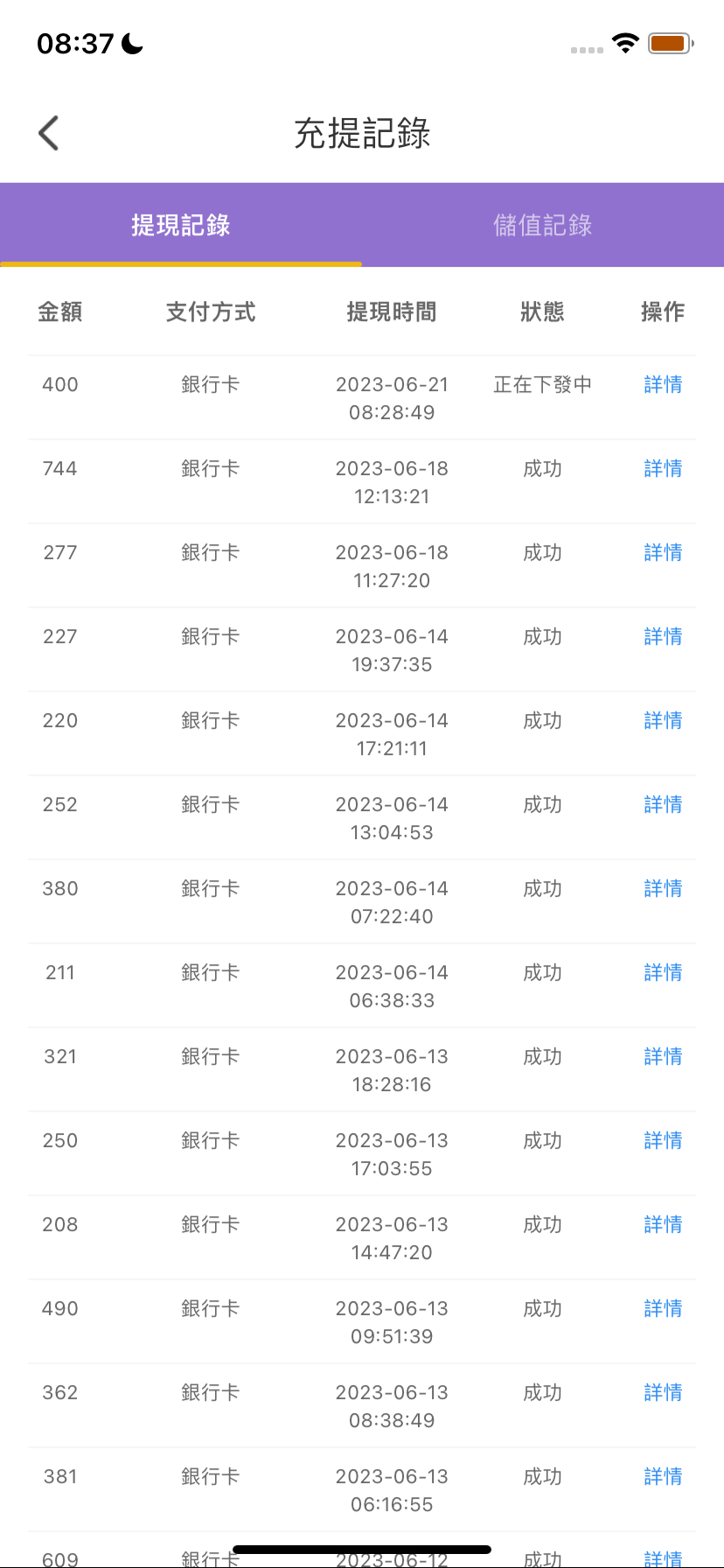View 詳情 of the 277 record
The width and height of the screenshot is (724, 1568).
click(663, 552)
